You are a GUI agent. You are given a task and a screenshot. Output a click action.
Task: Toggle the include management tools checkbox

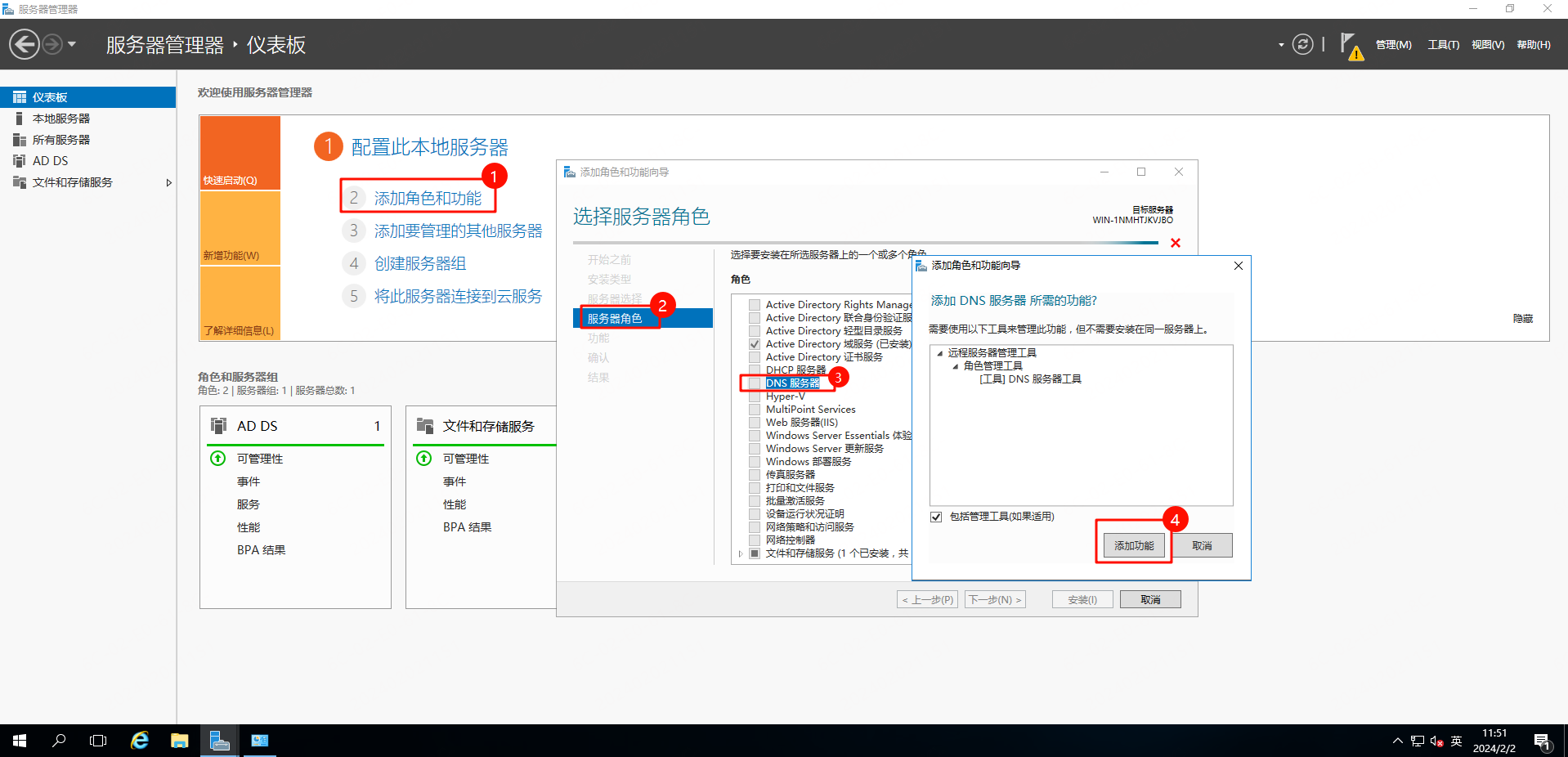click(x=936, y=517)
